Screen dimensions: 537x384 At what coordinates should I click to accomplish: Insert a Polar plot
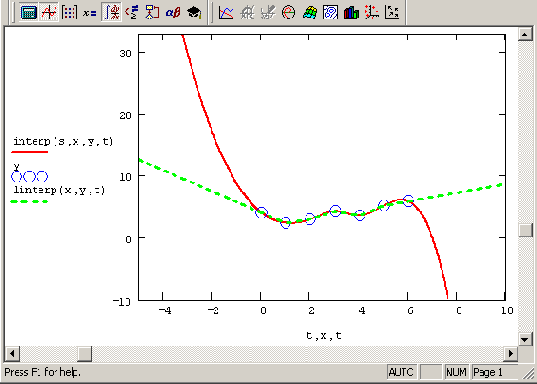[x=288, y=13]
